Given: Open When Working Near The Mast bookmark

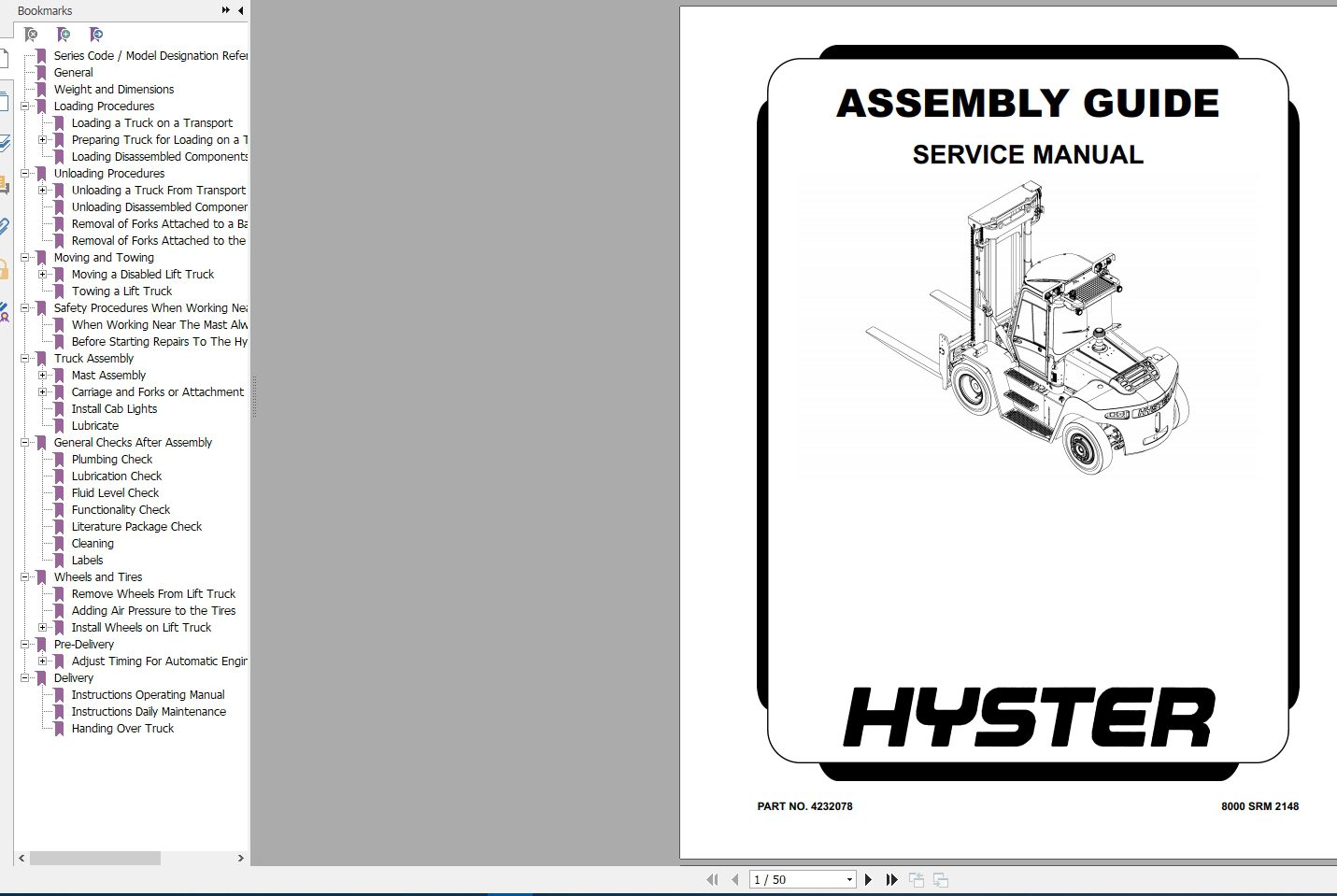Looking at the screenshot, I should click(x=160, y=325).
